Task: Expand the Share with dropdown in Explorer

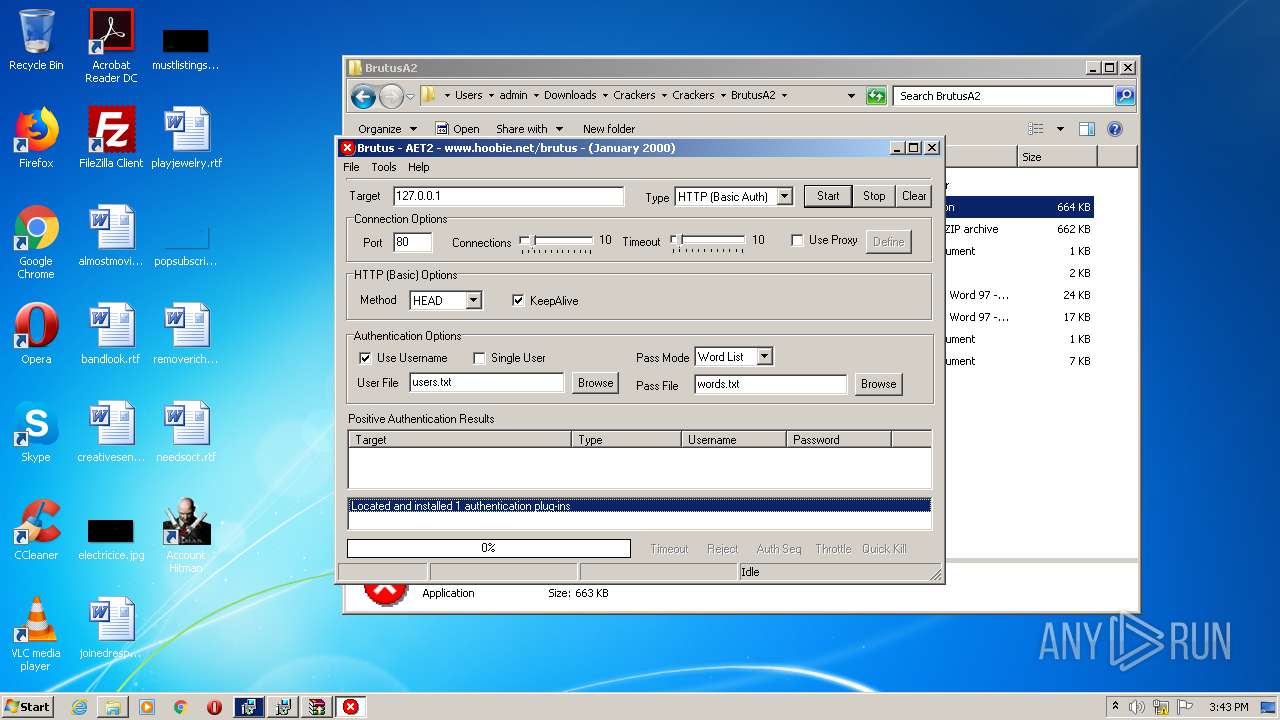Action: coord(529,129)
